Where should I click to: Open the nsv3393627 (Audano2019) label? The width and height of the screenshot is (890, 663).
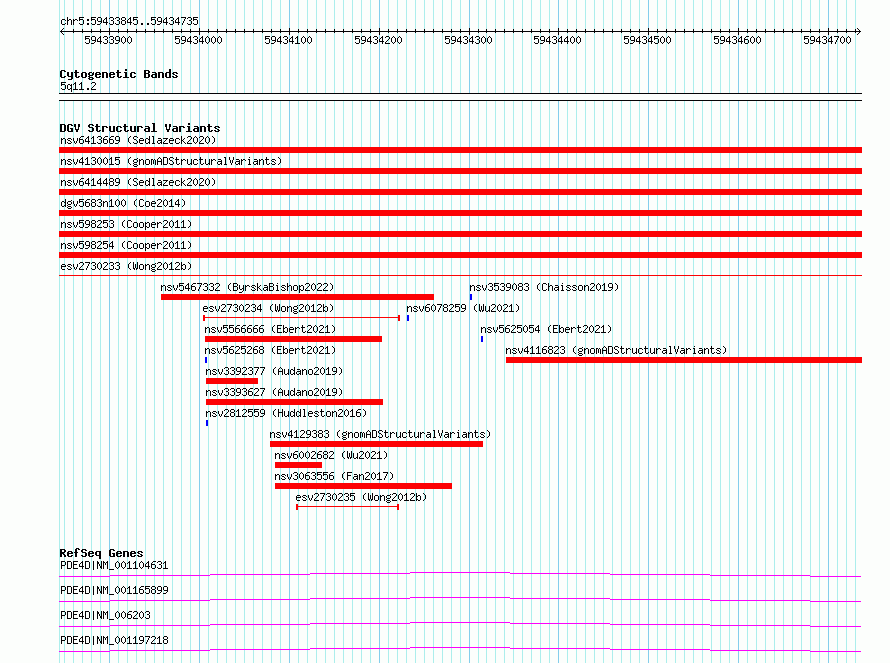pyautogui.click(x=274, y=392)
